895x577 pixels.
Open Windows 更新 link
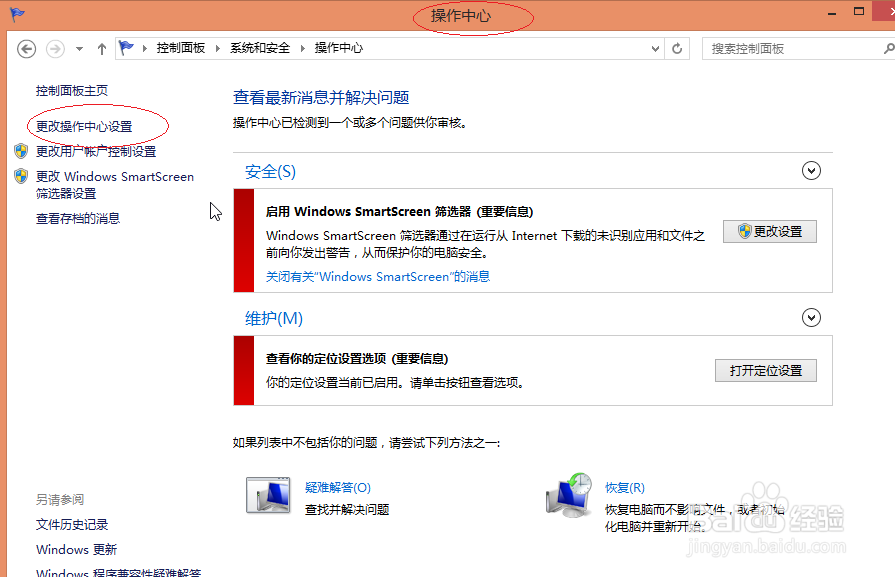(76, 550)
